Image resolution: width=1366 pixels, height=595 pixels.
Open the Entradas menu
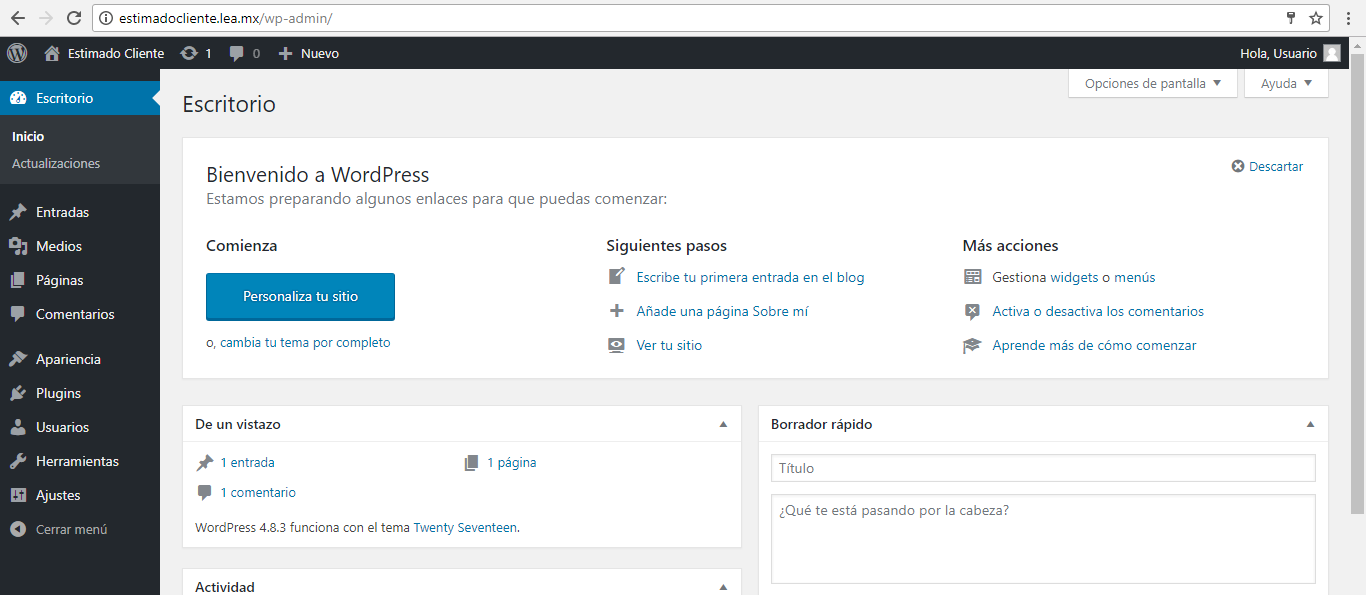coord(80,212)
